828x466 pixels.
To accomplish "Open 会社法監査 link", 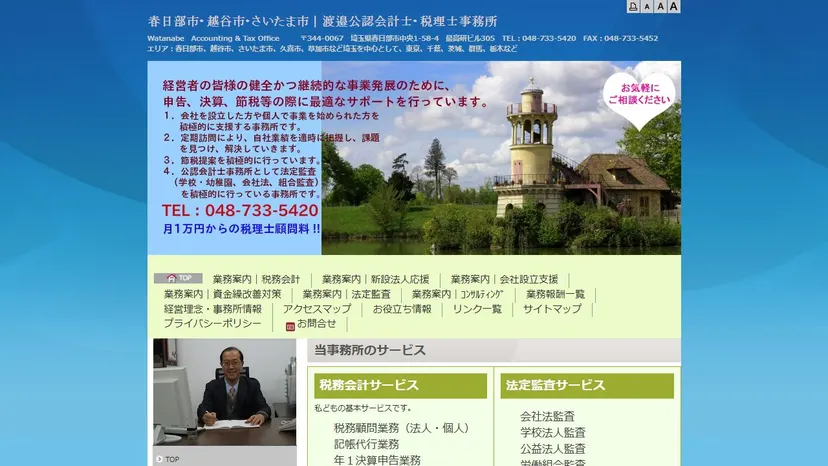I will (547, 416).
